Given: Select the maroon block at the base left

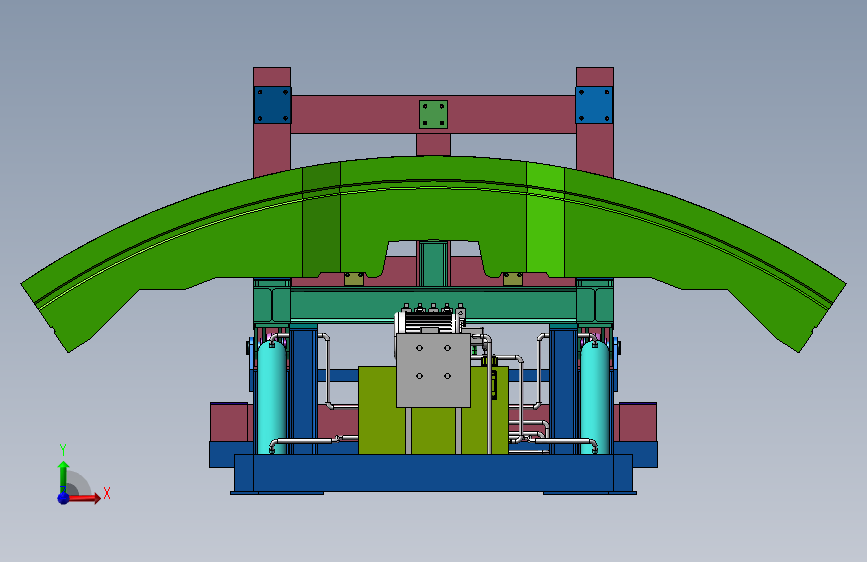Looking at the screenshot, I should click(229, 422).
